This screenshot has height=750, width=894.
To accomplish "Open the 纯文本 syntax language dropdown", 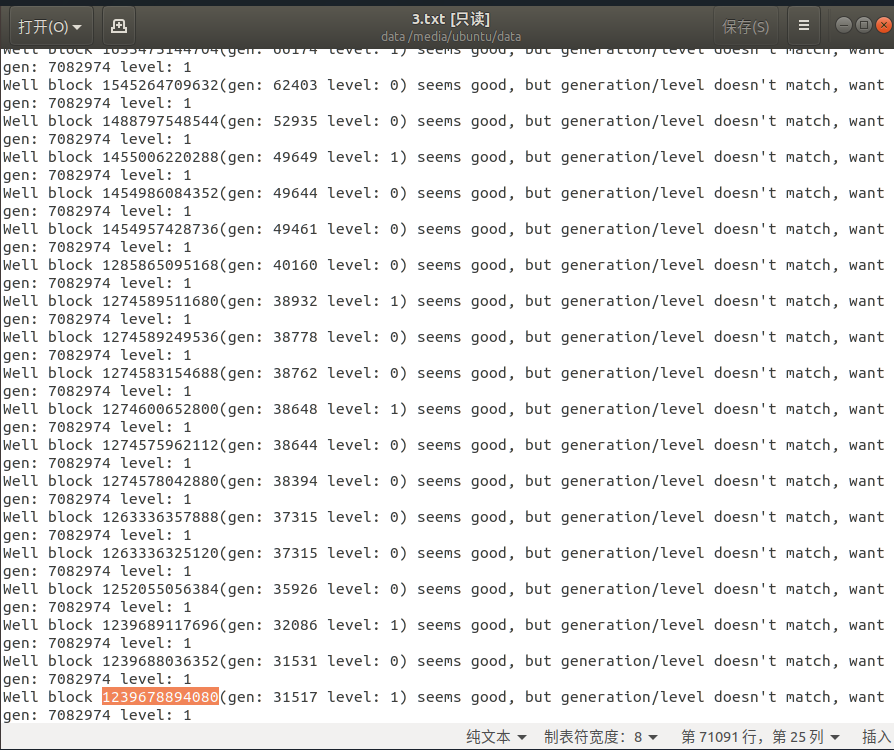I will click(x=496, y=737).
